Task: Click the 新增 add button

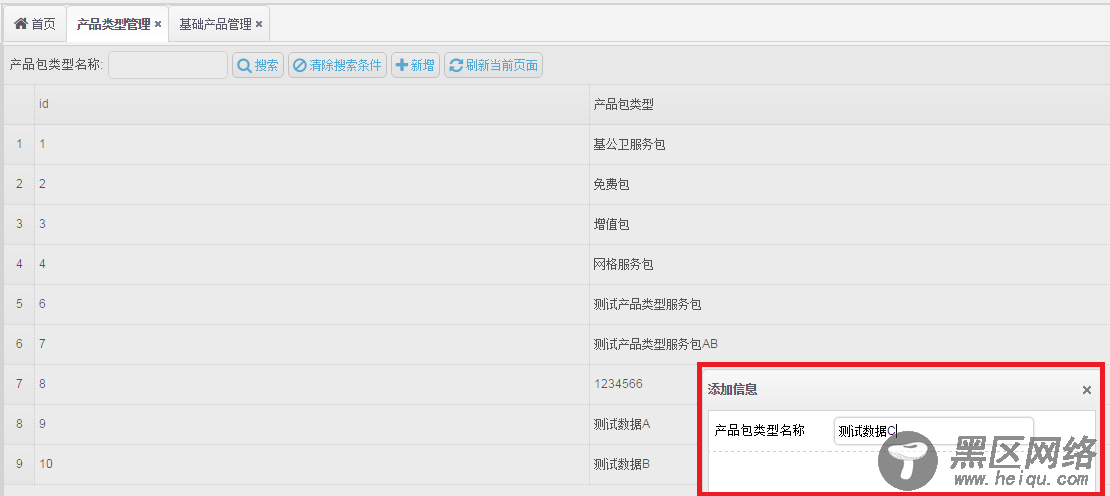Action: [416, 65]
